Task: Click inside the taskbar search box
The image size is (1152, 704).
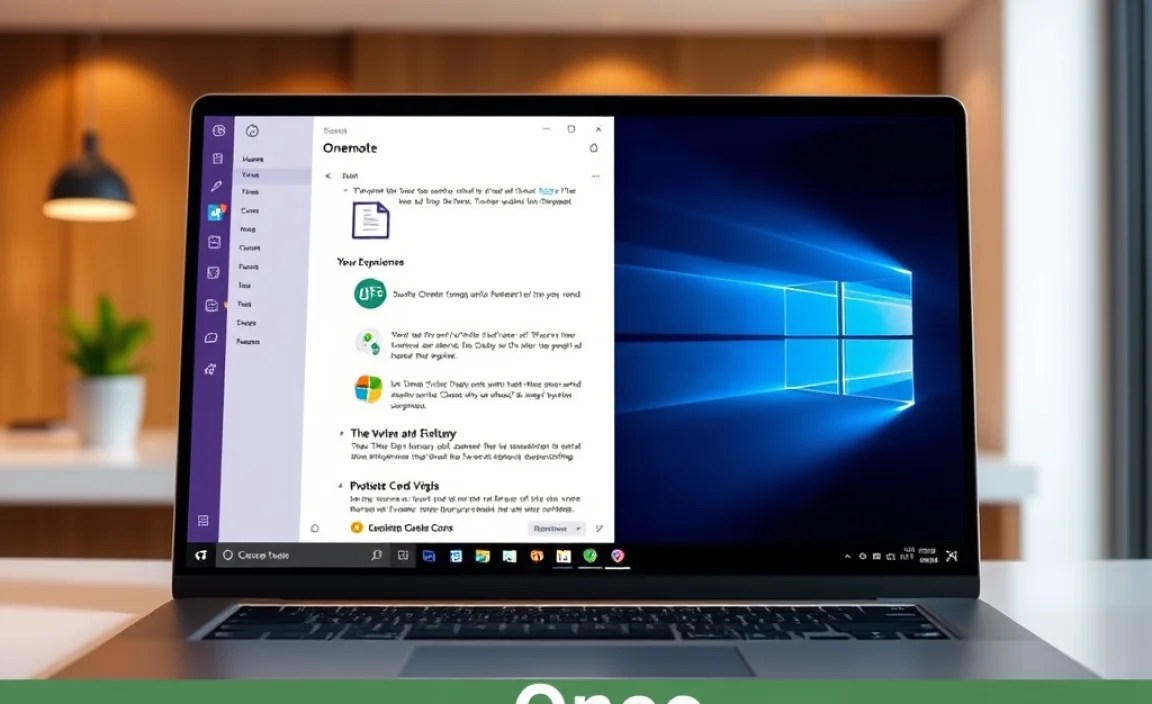Action: [301, 556]
